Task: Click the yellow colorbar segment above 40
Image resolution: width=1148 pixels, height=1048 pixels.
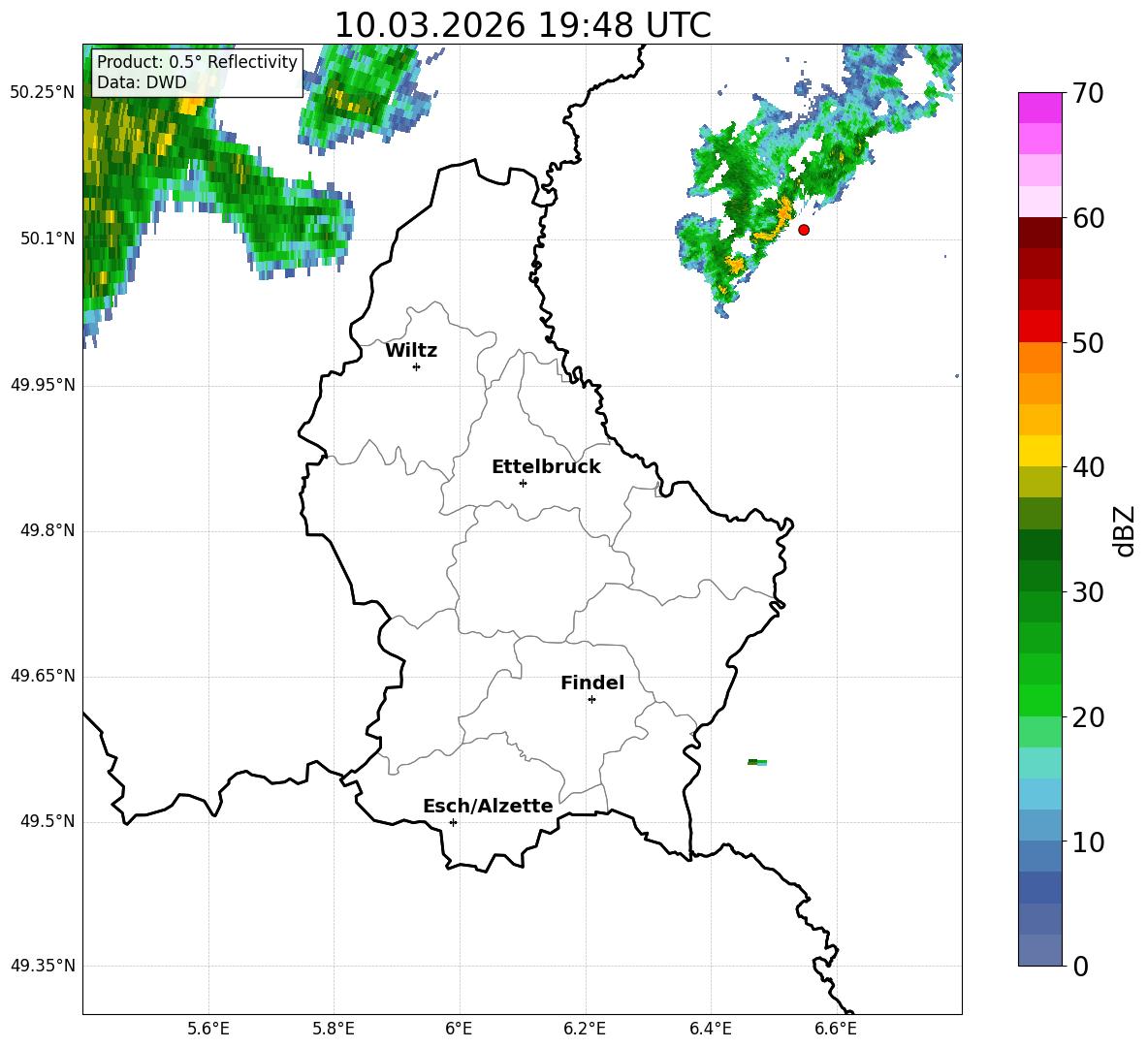Action: click(1039, 451)
